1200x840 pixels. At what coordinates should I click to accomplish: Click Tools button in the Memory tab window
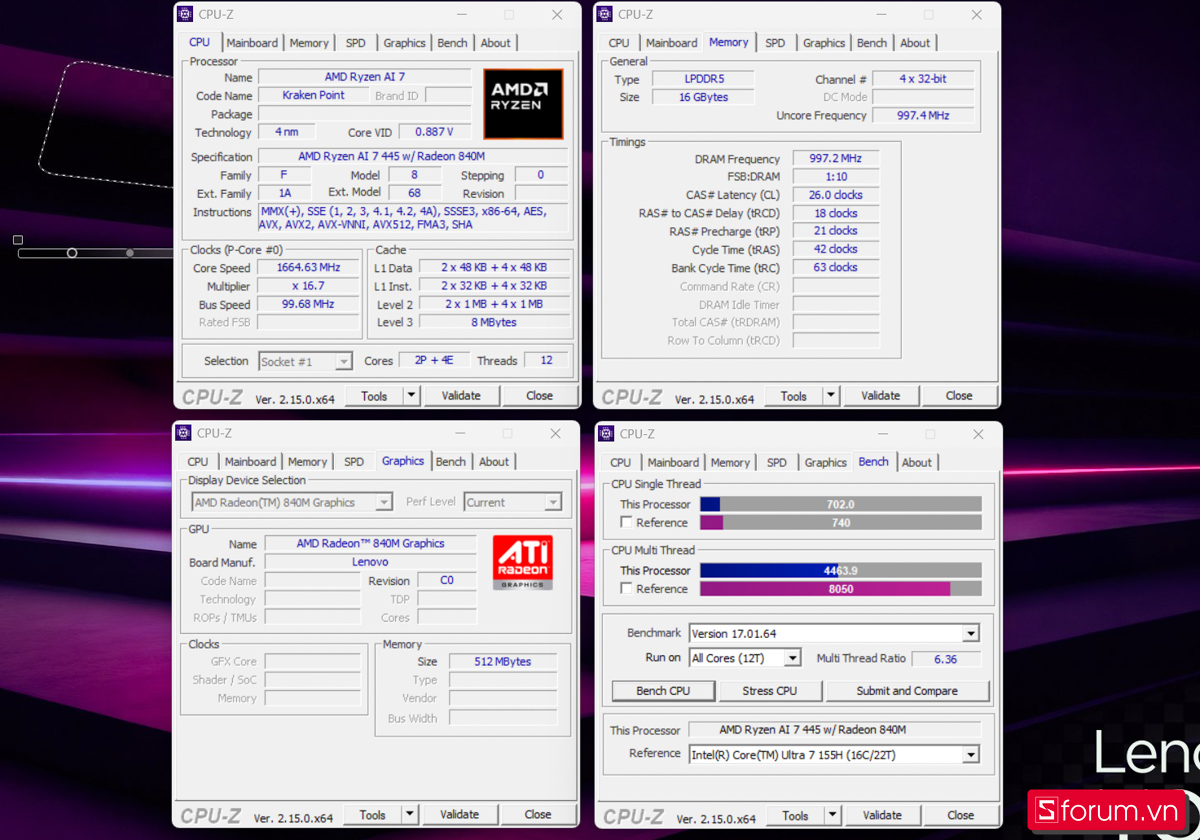(x=794, y=396)
